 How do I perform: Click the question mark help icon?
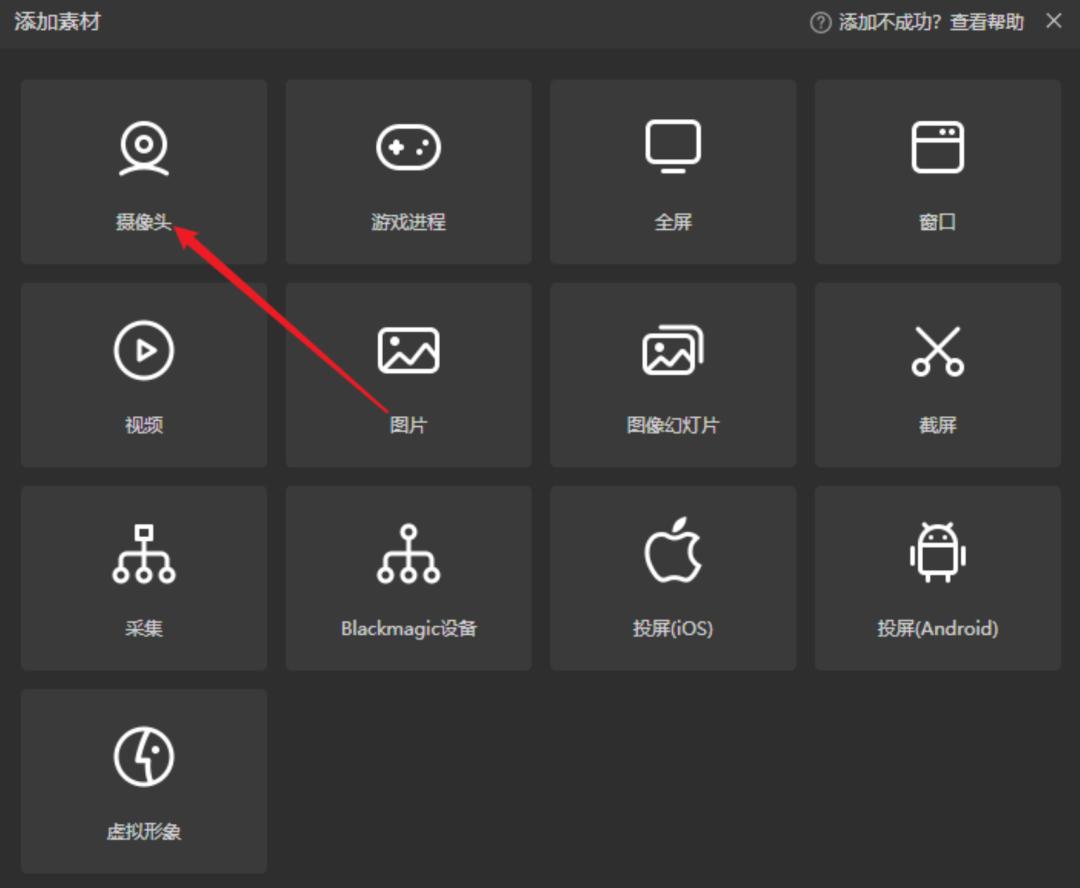821,22
